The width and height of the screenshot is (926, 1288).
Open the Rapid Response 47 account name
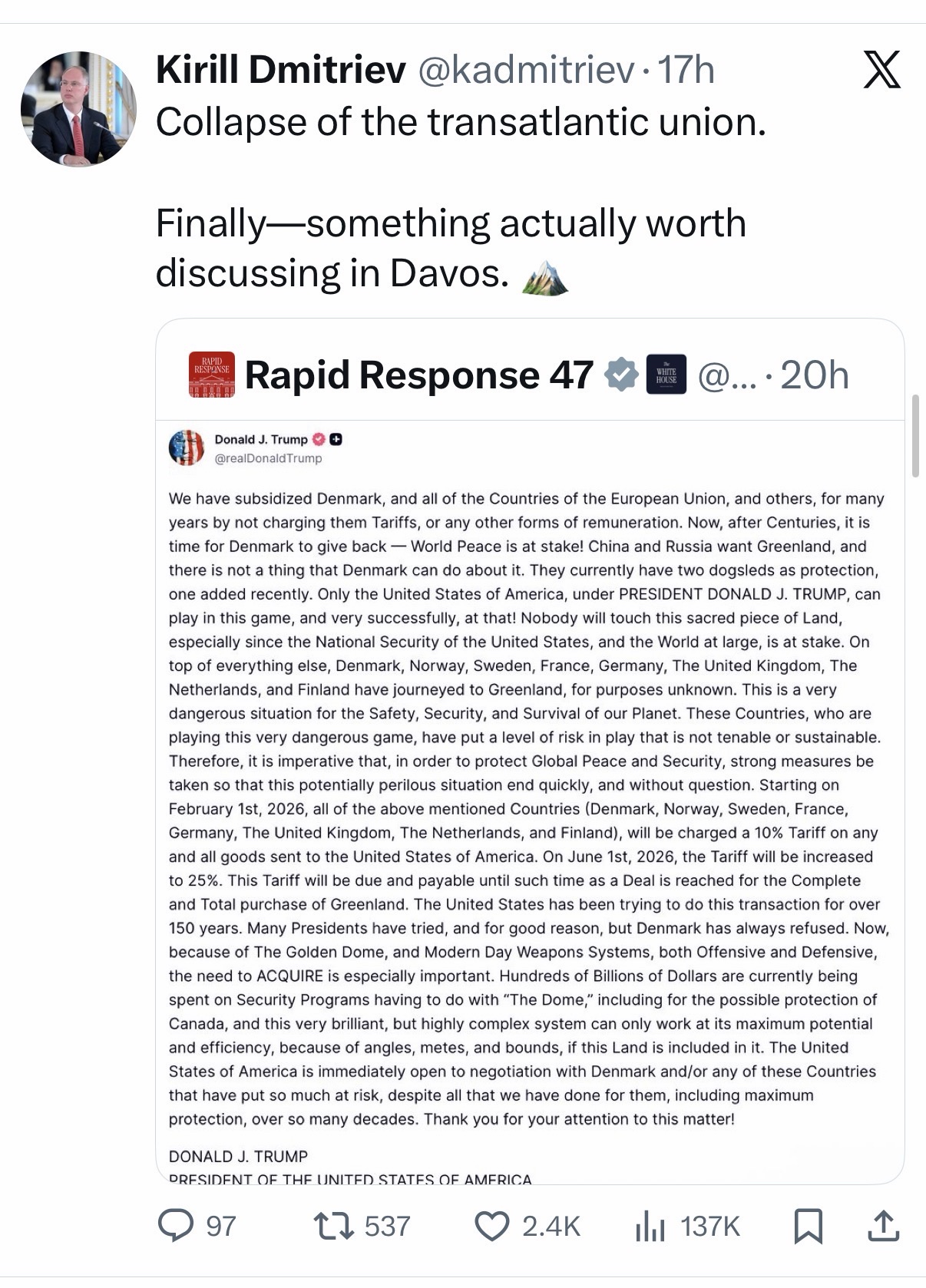418,375
